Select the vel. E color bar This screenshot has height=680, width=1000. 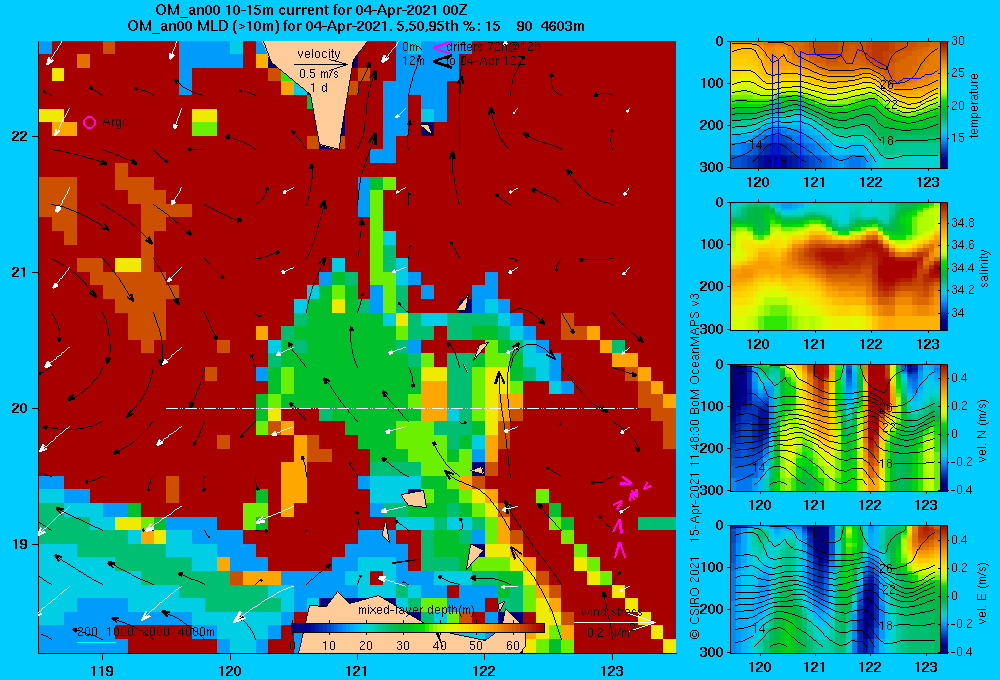coord(944,589)
